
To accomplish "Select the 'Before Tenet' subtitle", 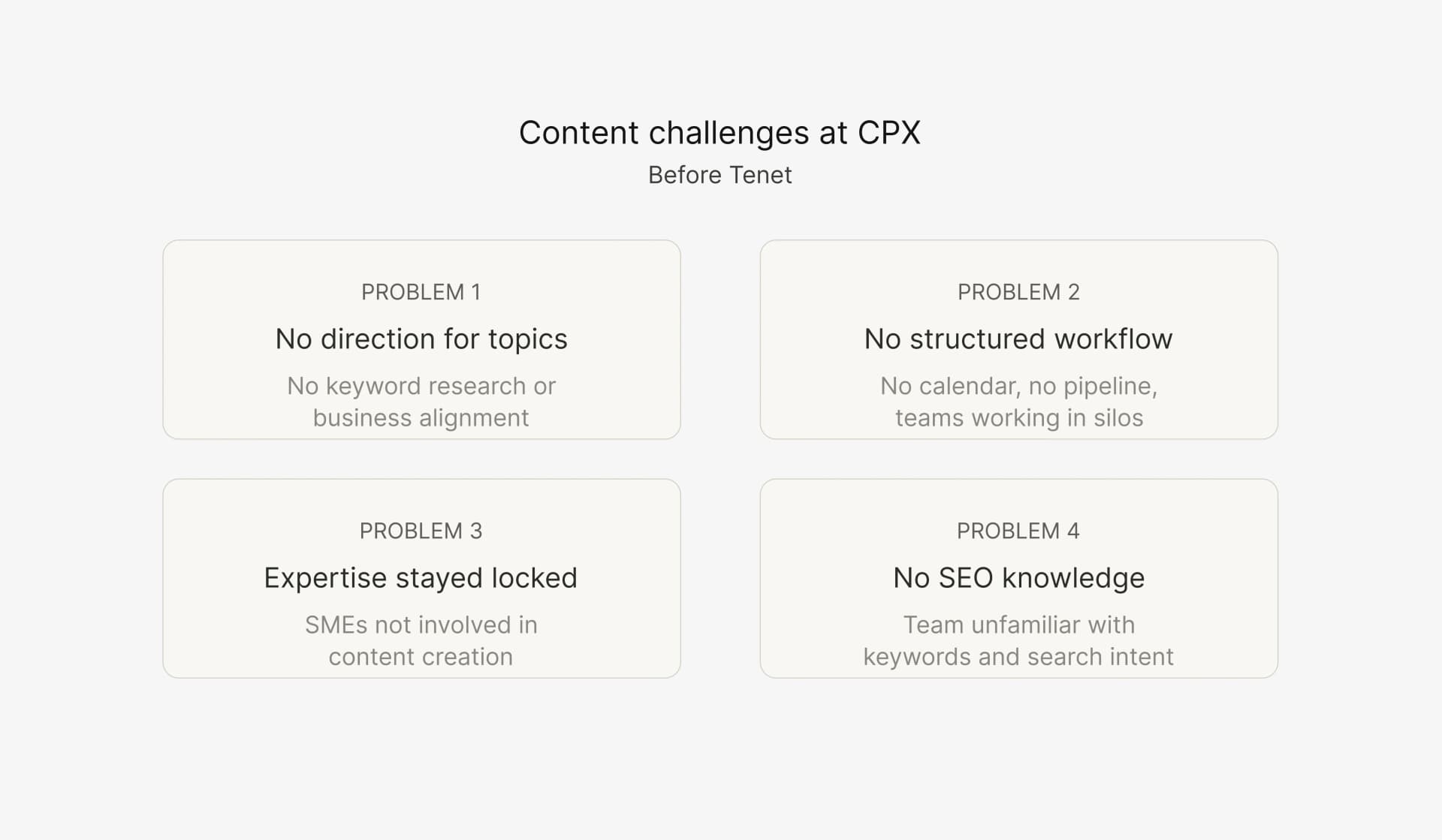I will point(719,175).
